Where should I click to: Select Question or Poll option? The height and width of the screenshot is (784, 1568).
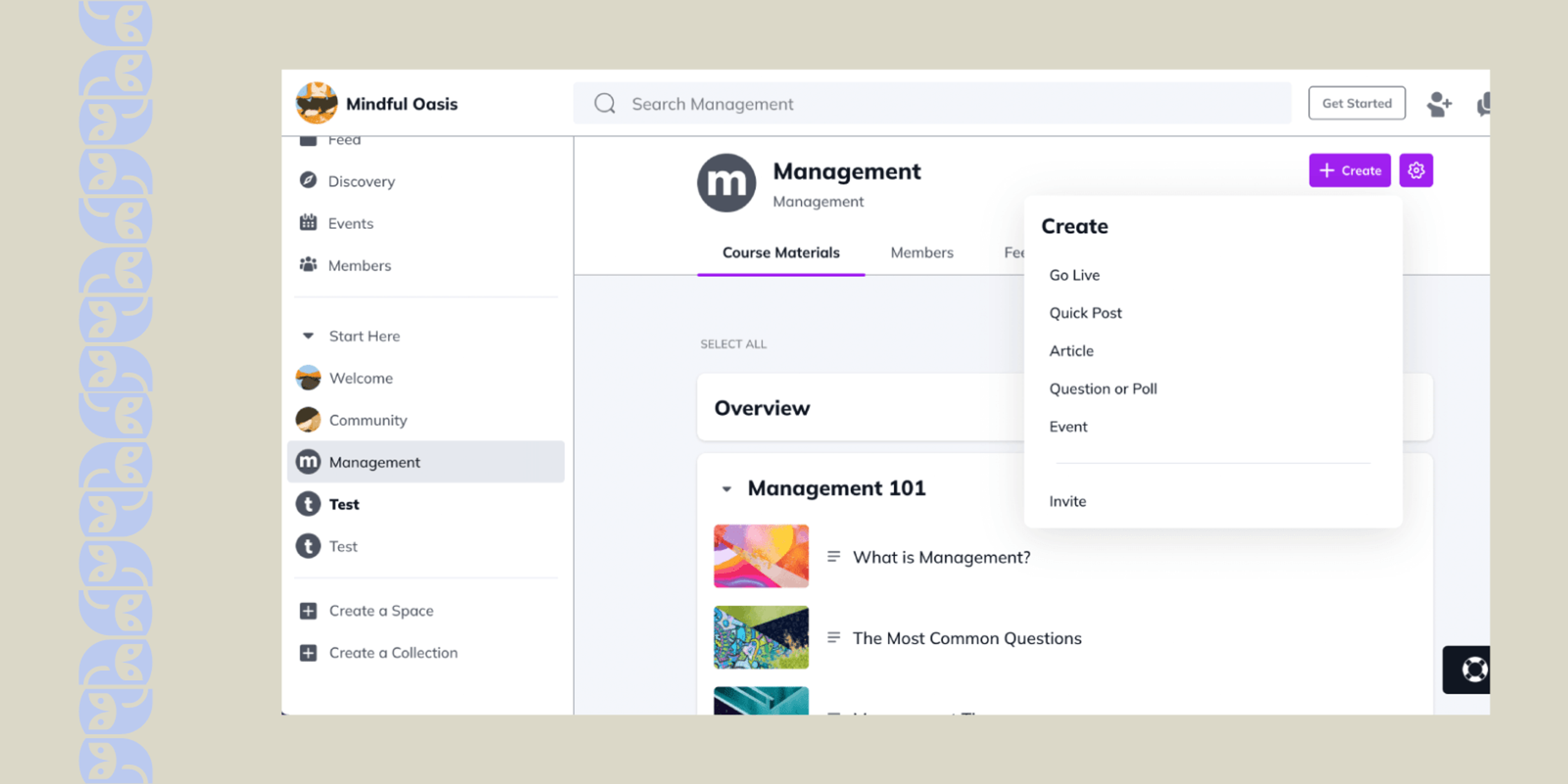coord(1103,389)
